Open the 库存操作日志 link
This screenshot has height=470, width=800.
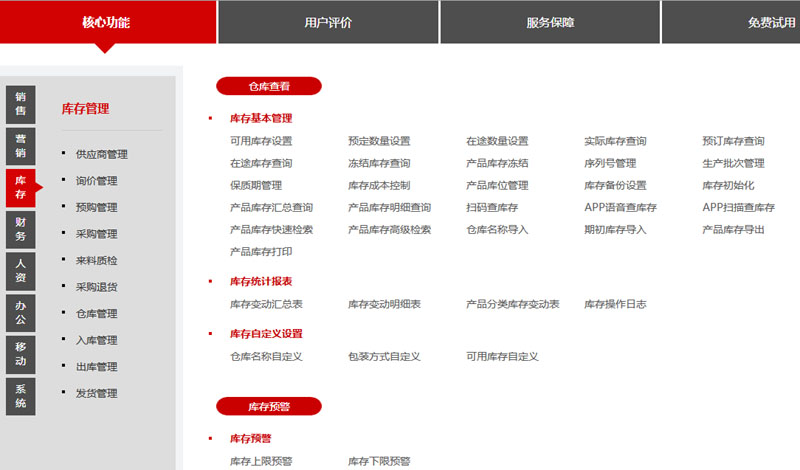(x=615, y=304)
